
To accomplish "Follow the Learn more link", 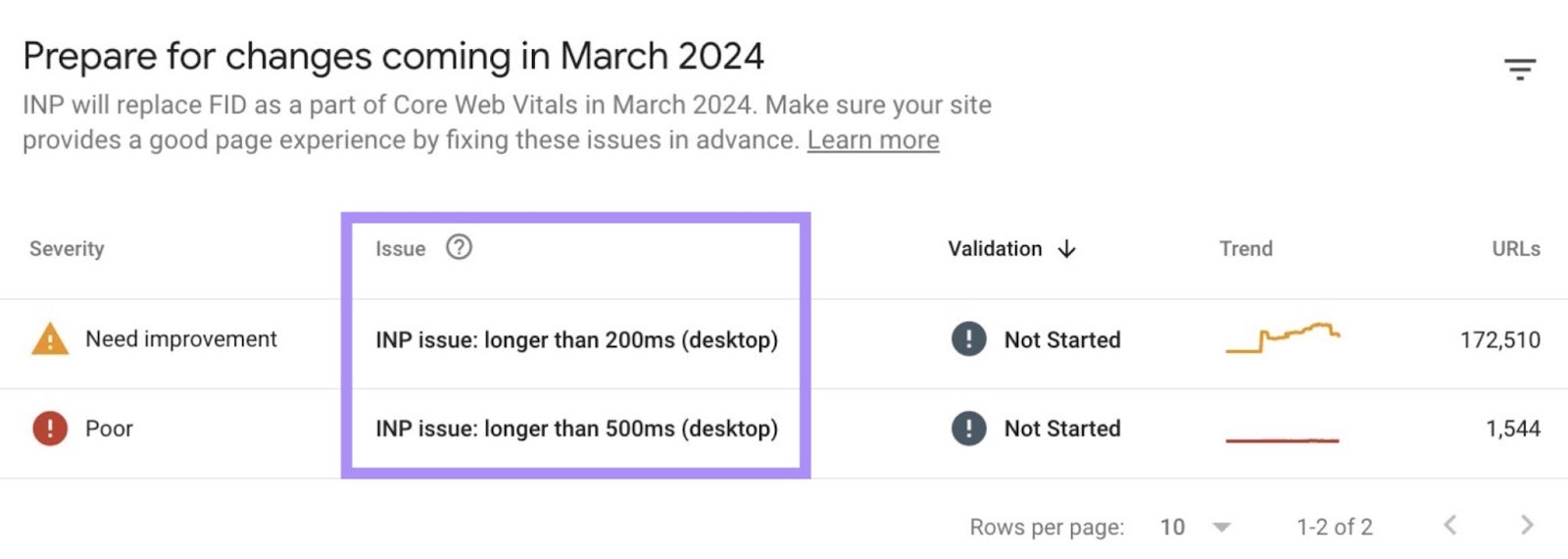I will [x=872, y=140].
